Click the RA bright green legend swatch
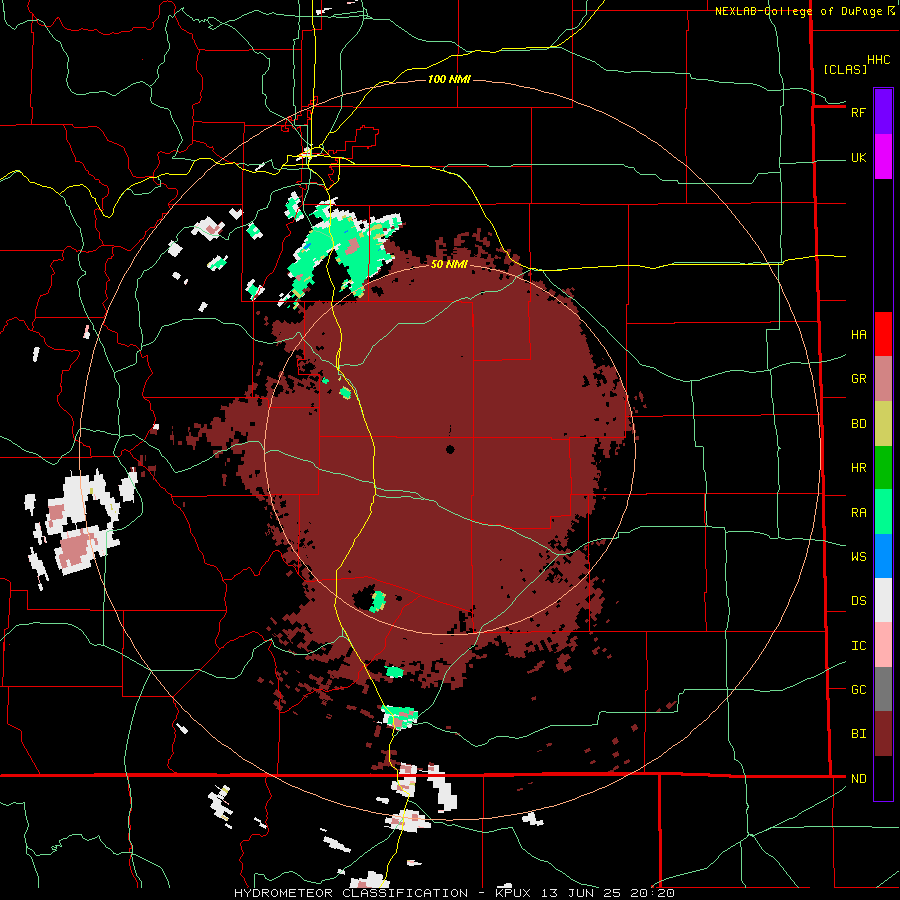 pyautogui.click(x=883, y=512)
